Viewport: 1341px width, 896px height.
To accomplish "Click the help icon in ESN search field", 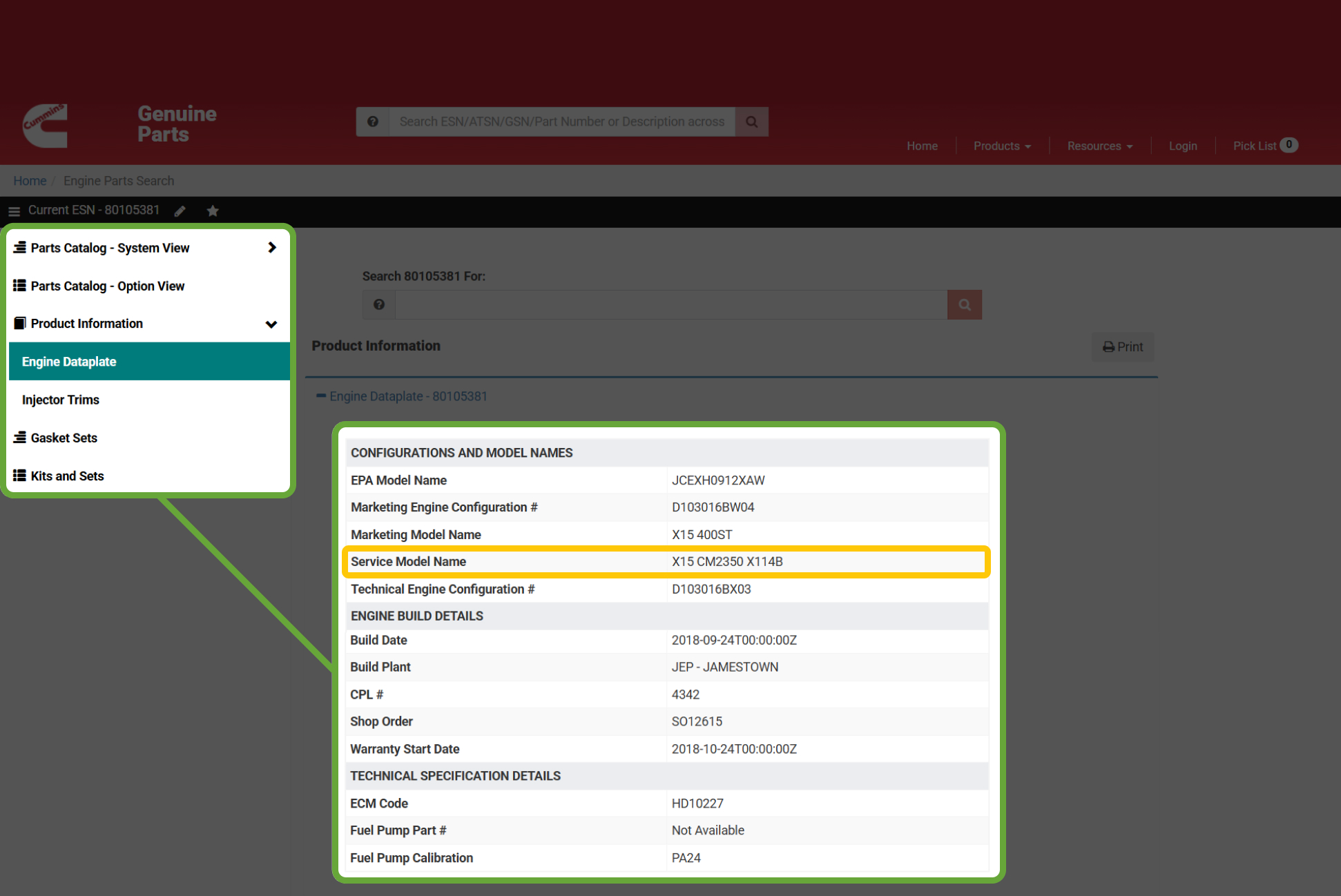I will (379, 304).
